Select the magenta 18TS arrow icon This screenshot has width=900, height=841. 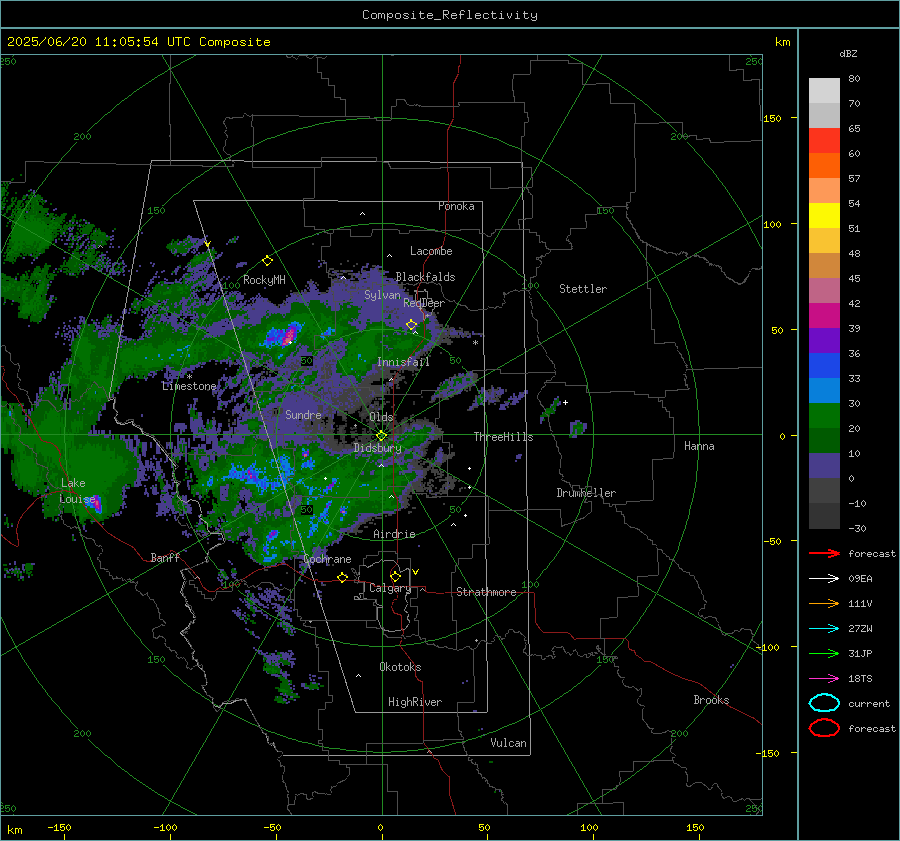coord(824,679)
